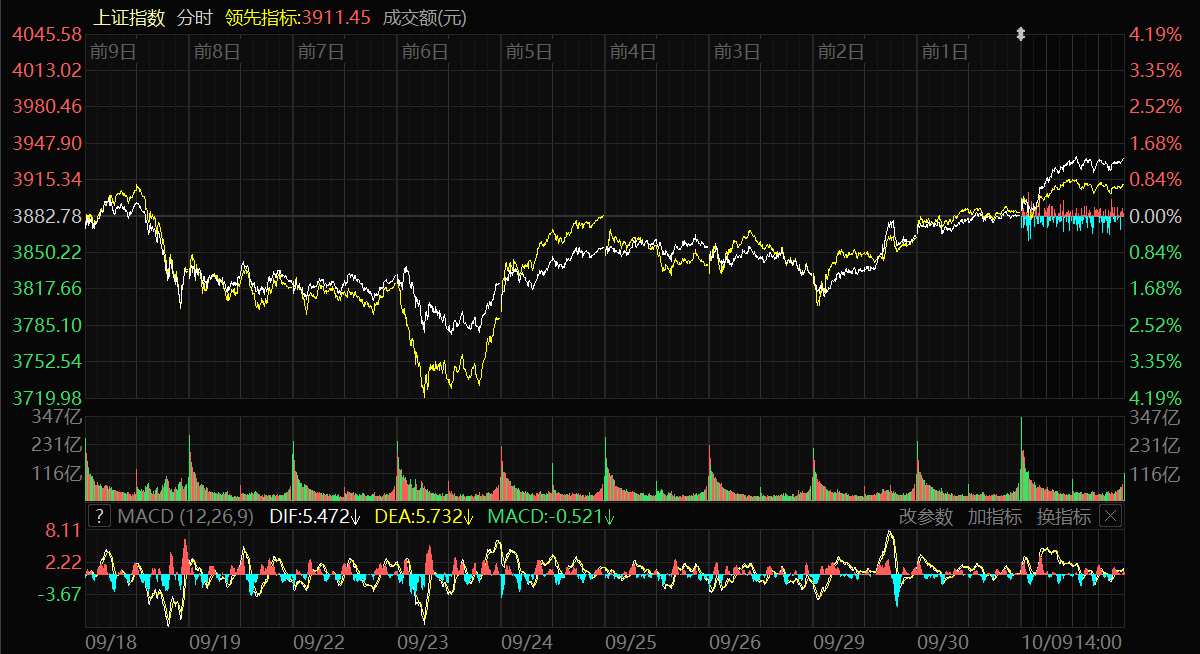Click the up-down resize arrow icon
The width and height of the screenshot is (1200, 654).
click(x=1021, y=34)
